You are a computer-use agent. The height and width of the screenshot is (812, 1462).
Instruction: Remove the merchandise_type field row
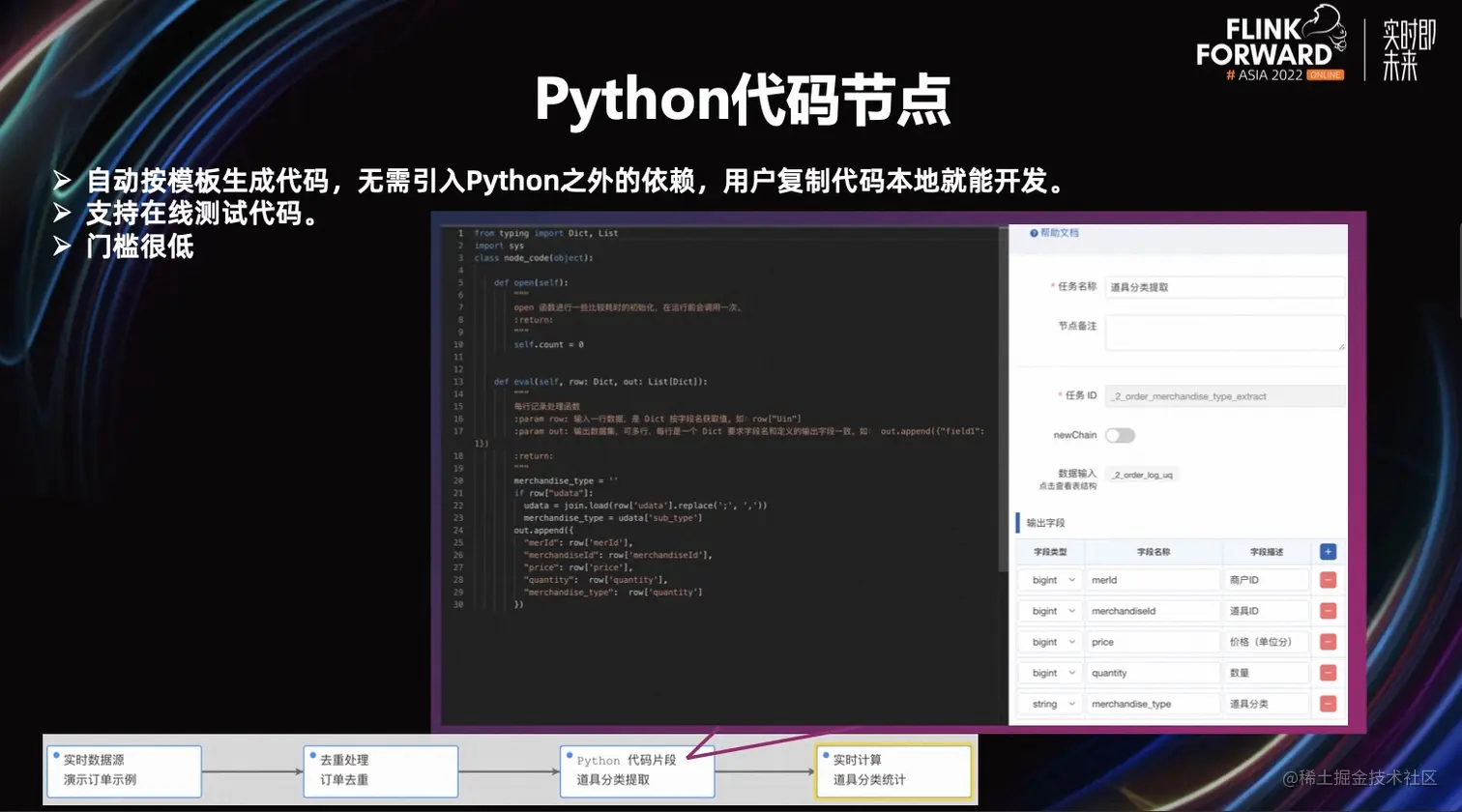click(x=1328, y=704)
